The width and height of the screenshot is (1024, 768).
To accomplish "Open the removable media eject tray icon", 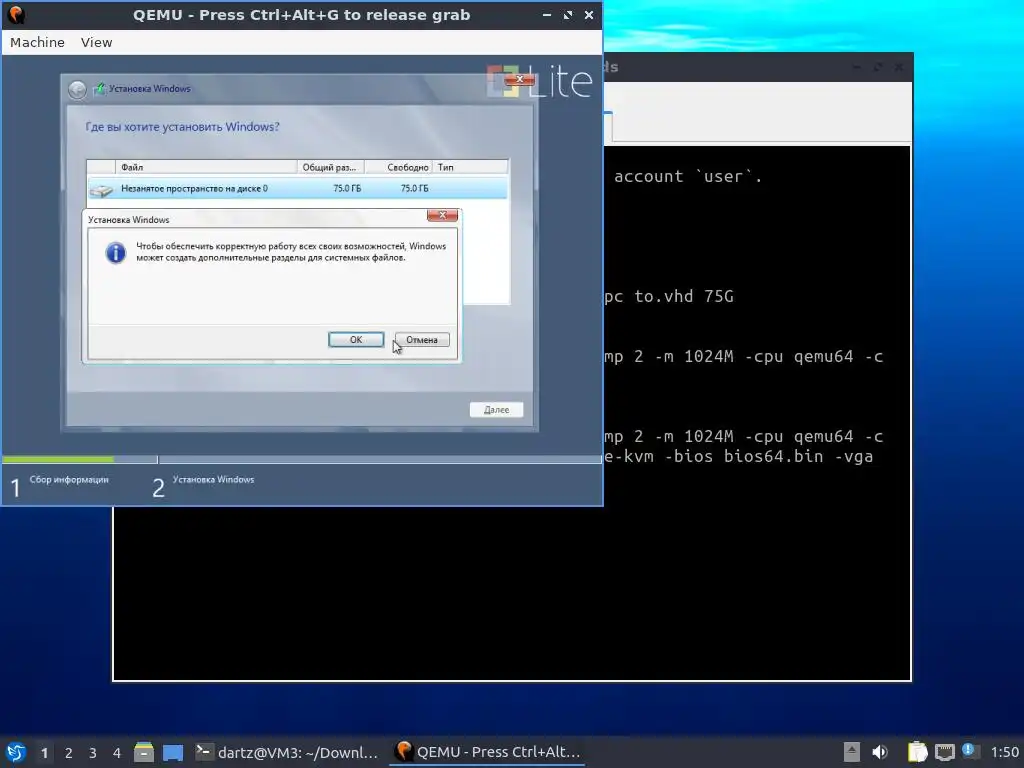I will pos(851,752).
